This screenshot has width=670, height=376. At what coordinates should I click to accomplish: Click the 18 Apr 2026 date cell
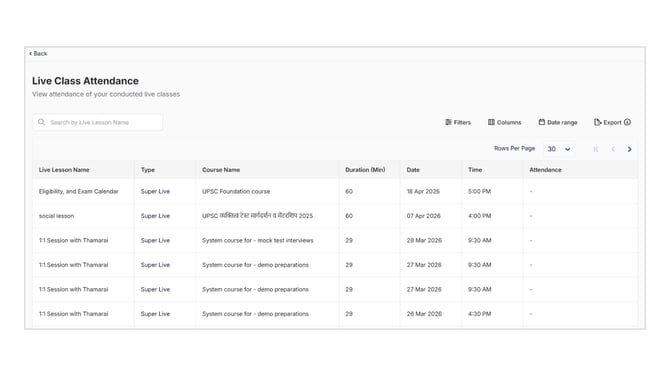pos(423,191)
